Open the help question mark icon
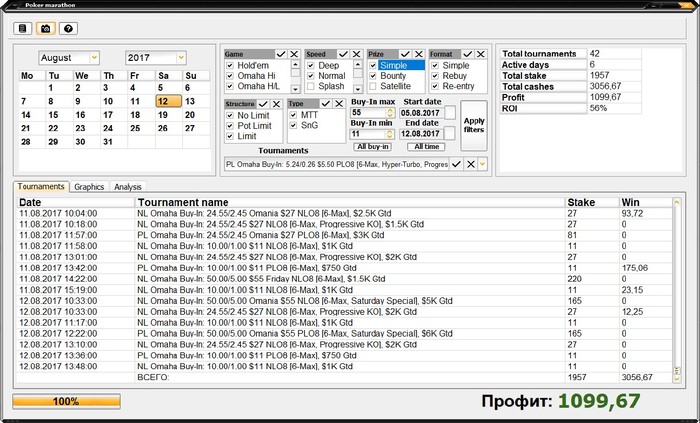This screenshot has width=700, height=423. click(68, 29)
